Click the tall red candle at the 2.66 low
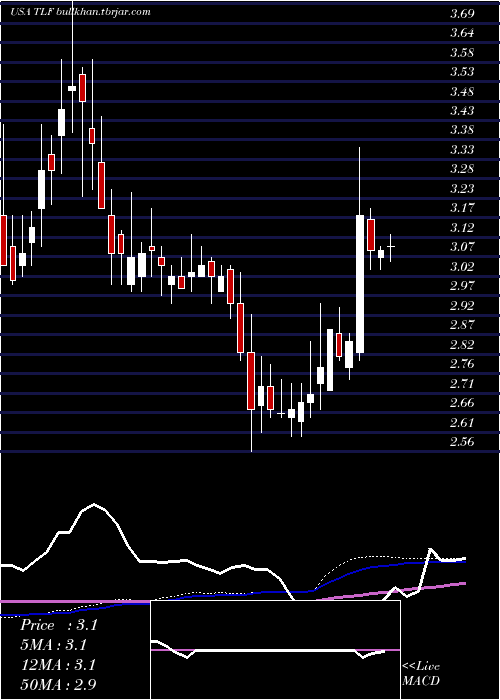 pos(251,381)
